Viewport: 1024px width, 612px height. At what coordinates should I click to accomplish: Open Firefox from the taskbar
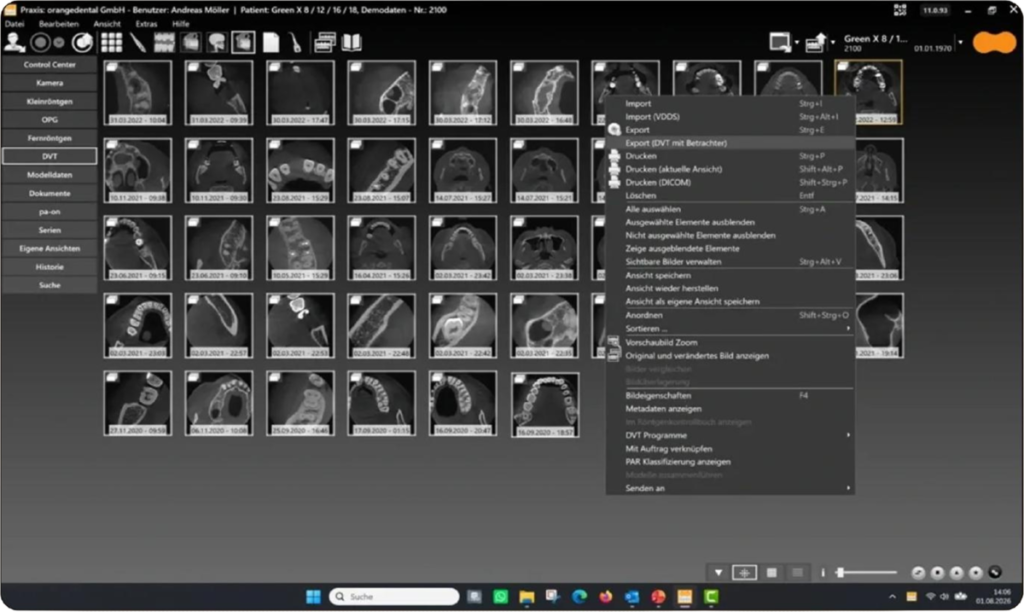pyautogui.click(x=605, y=596)
